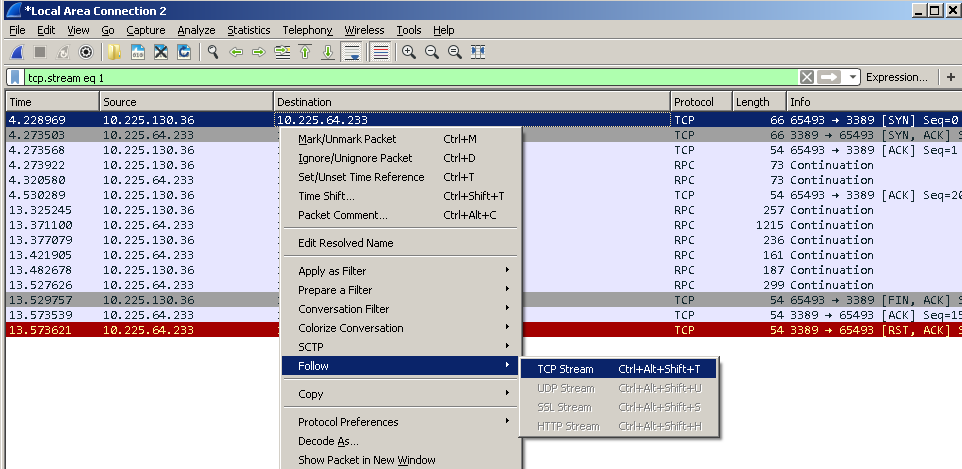Sort packets by Time column header
The height and width of the screenshot is (469, 962).
[52, 102]
